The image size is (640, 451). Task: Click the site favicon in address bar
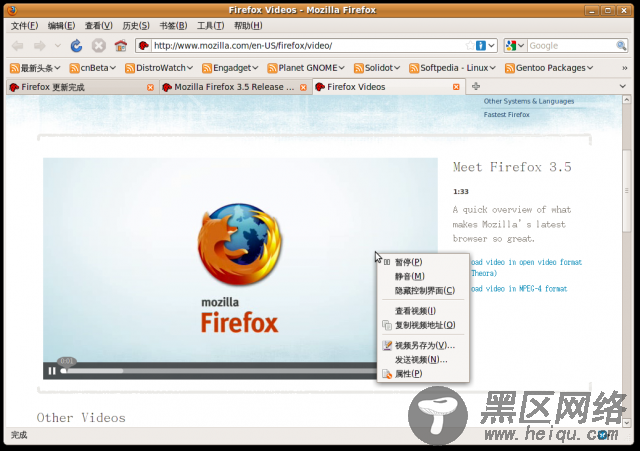point(143,46)
